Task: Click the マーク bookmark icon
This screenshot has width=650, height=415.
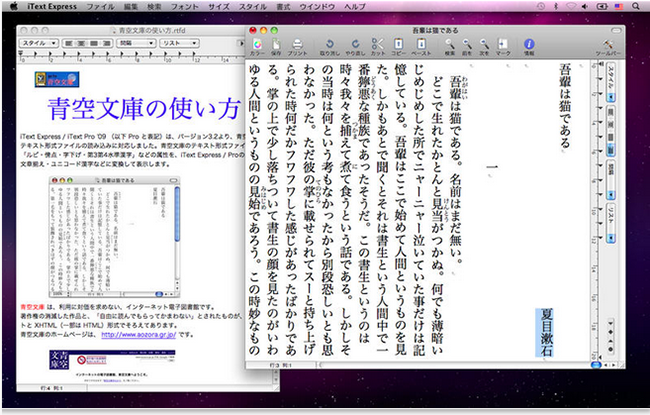Action: (x=502, y=46)
